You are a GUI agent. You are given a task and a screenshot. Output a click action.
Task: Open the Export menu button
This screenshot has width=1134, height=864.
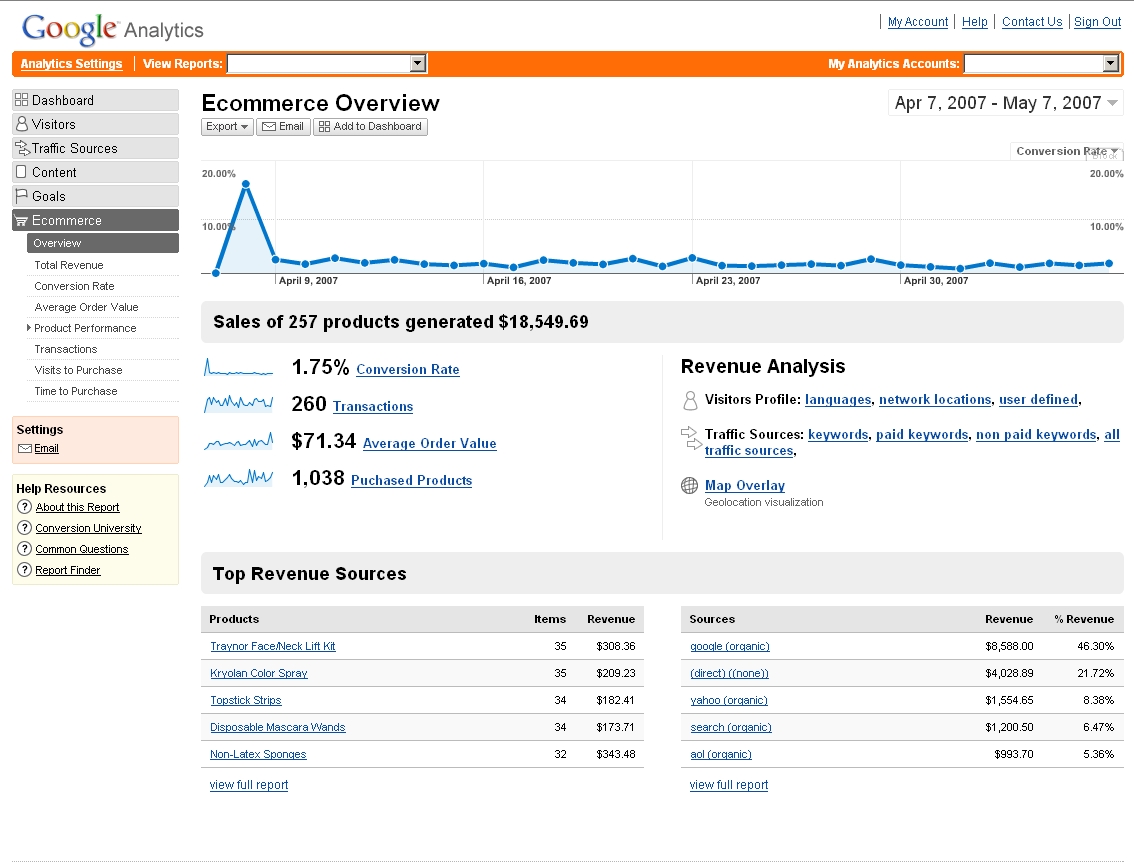[227, 127]
